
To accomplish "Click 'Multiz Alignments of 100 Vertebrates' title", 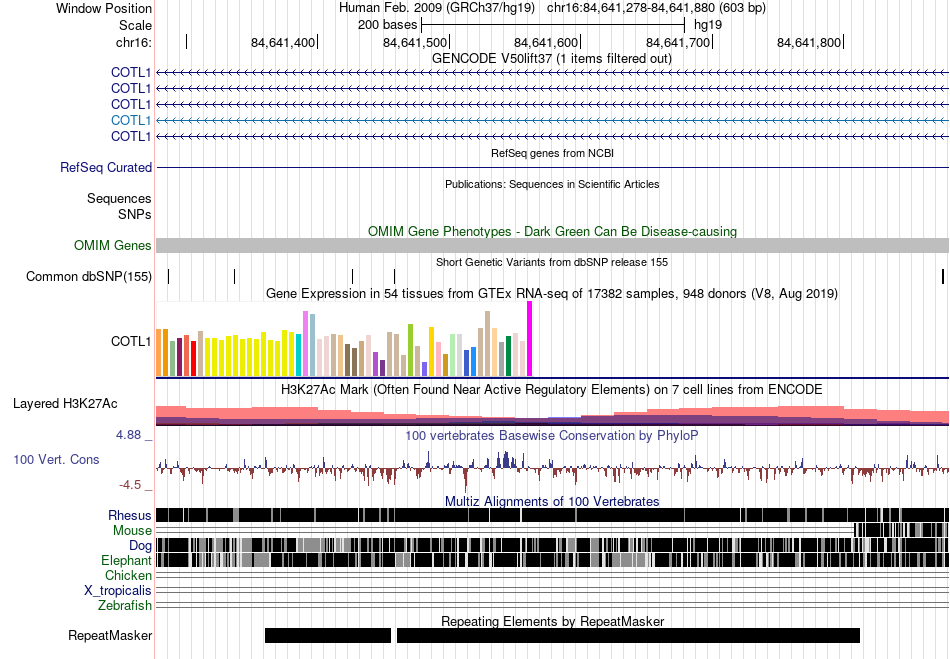I will (x=552, y=502).
